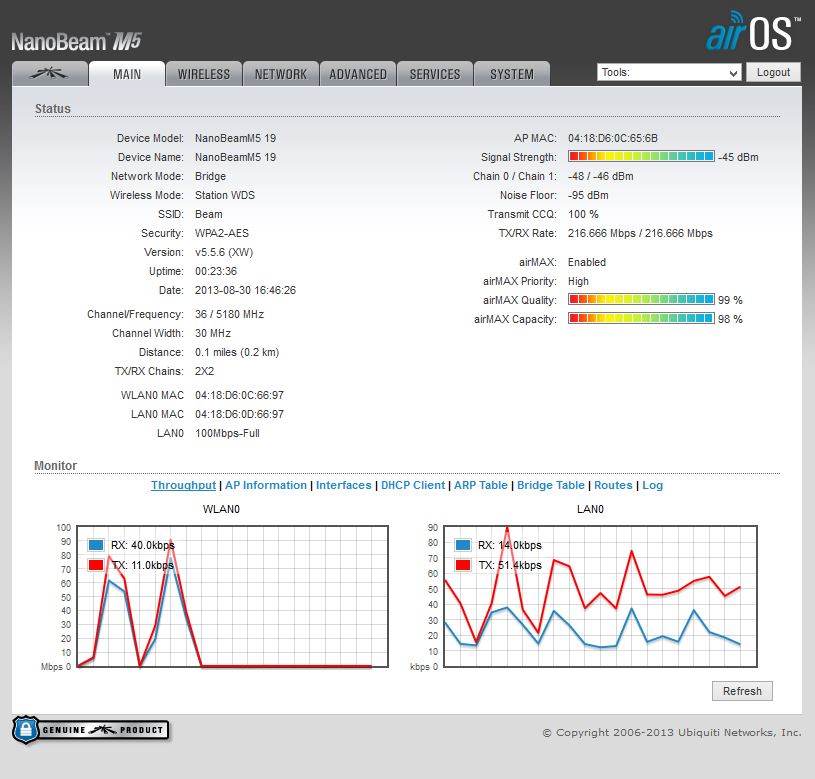
Task: Click the Signal Strength bar
Action: 641,156
